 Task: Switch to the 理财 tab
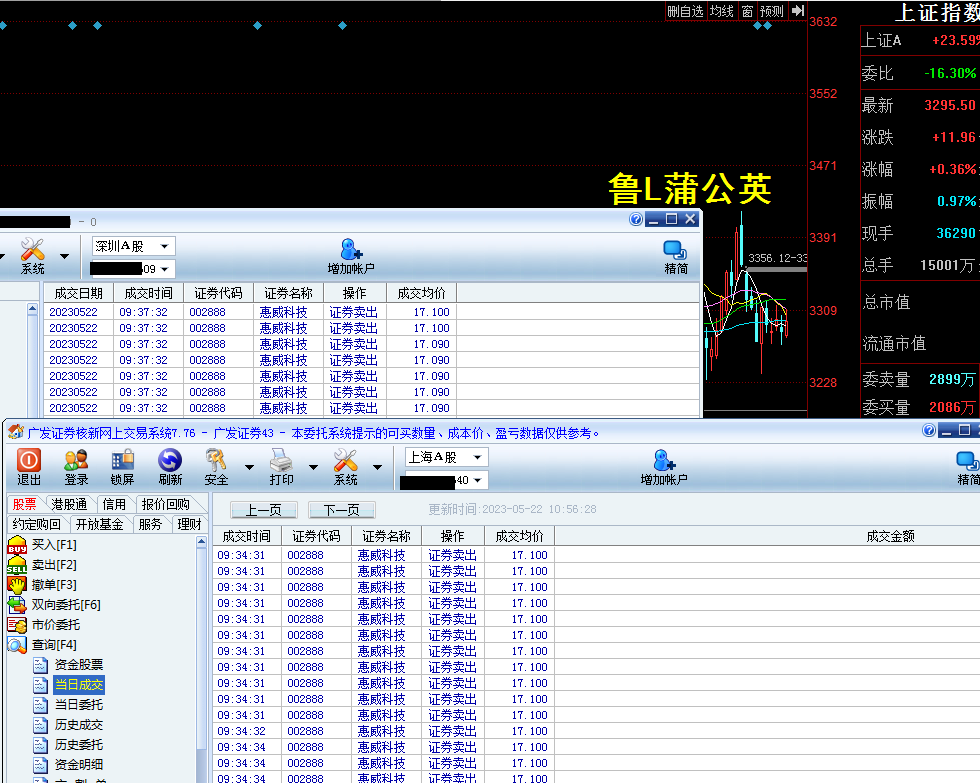189,524
